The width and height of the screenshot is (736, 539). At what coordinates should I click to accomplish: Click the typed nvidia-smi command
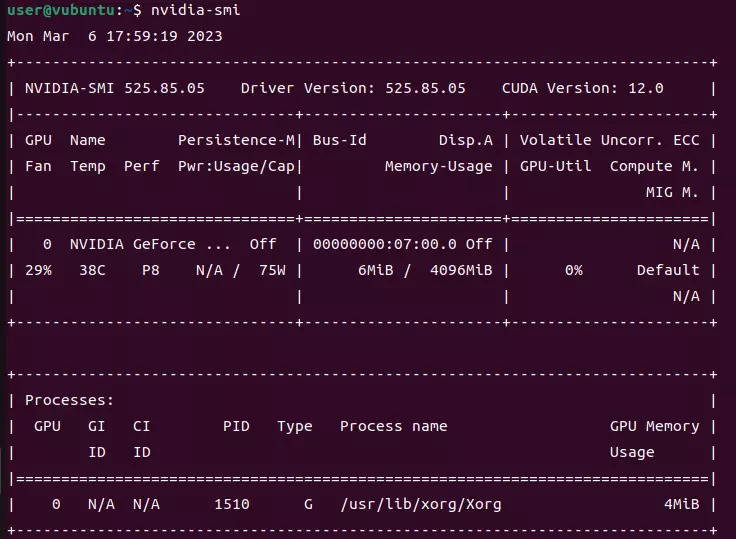[195, 10]
